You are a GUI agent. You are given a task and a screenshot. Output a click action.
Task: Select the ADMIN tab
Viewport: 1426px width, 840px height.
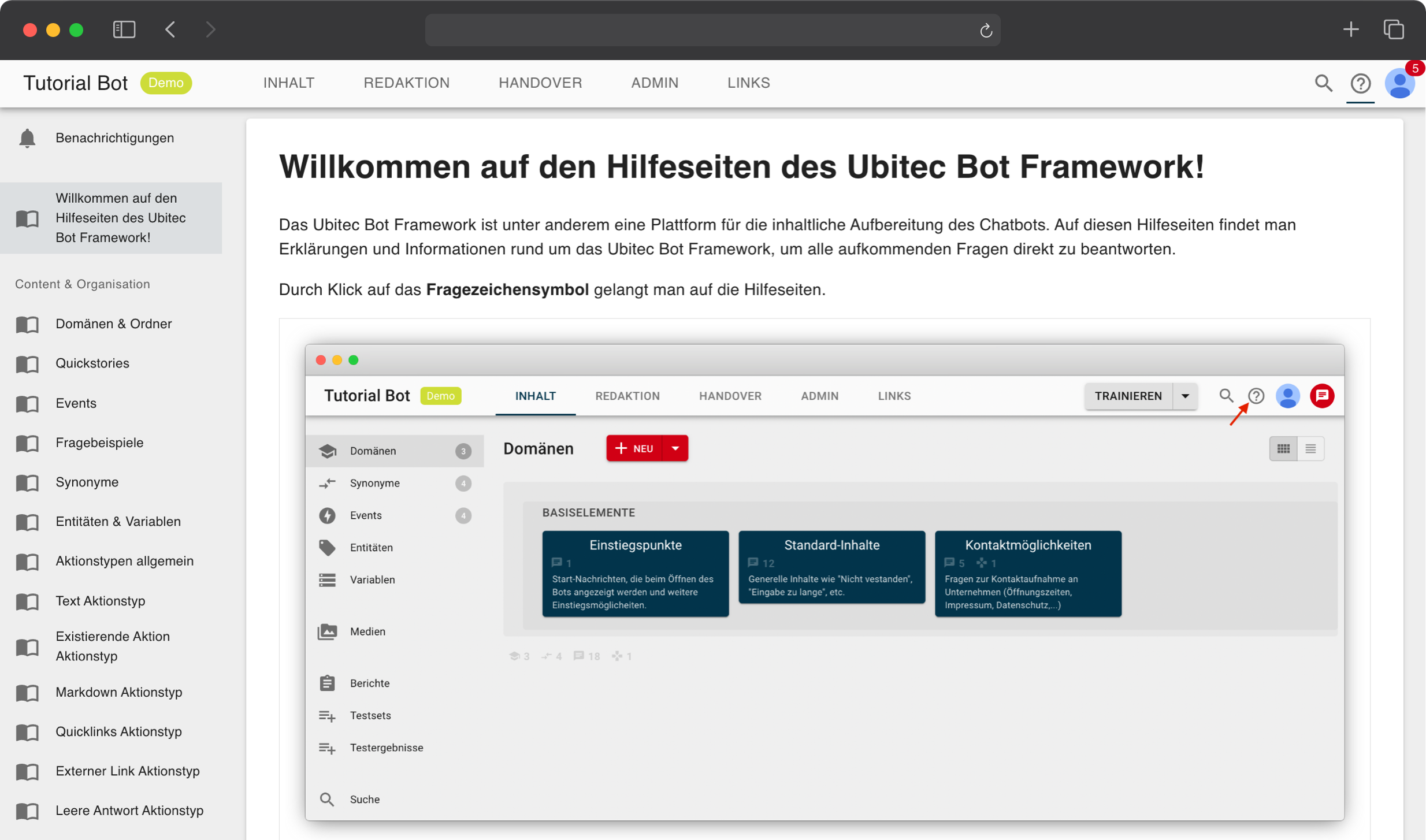(x=655, y=83)
